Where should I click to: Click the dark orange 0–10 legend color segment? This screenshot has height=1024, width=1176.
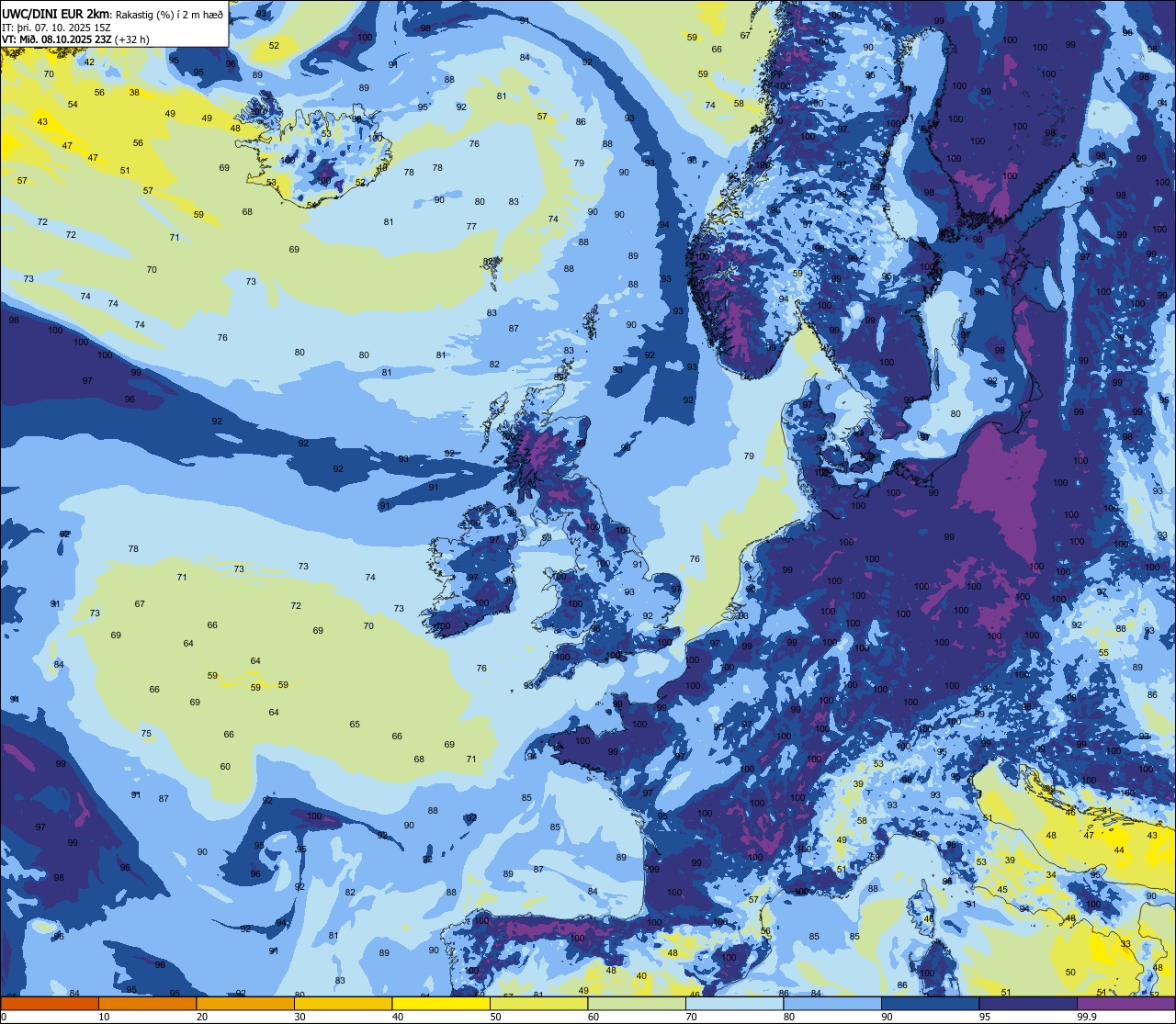pos(50,1004)
